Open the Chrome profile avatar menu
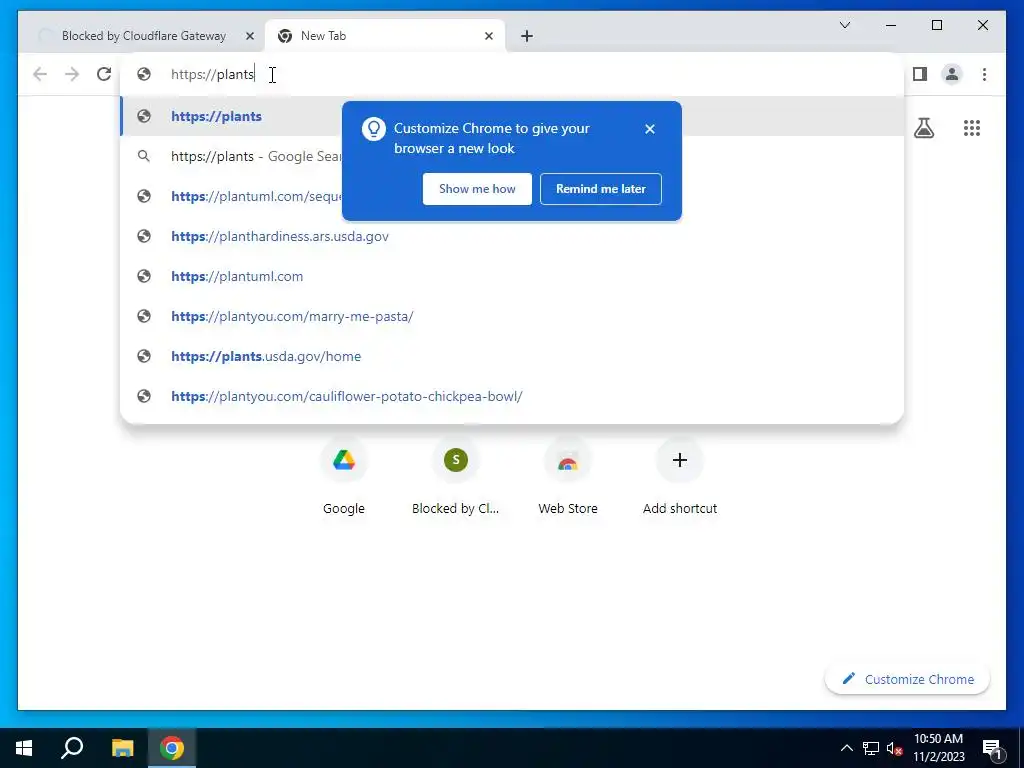Image resolution: width=1024 pixels, height=768 pixels. [x=952, y=74]
